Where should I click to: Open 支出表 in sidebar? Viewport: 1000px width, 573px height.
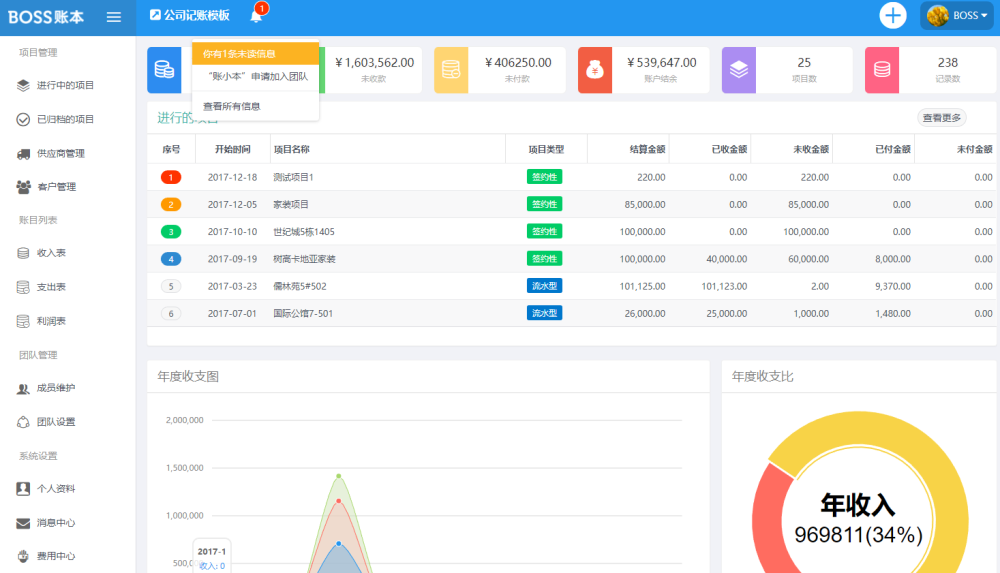pyautogui.click(x=51, y=287)
